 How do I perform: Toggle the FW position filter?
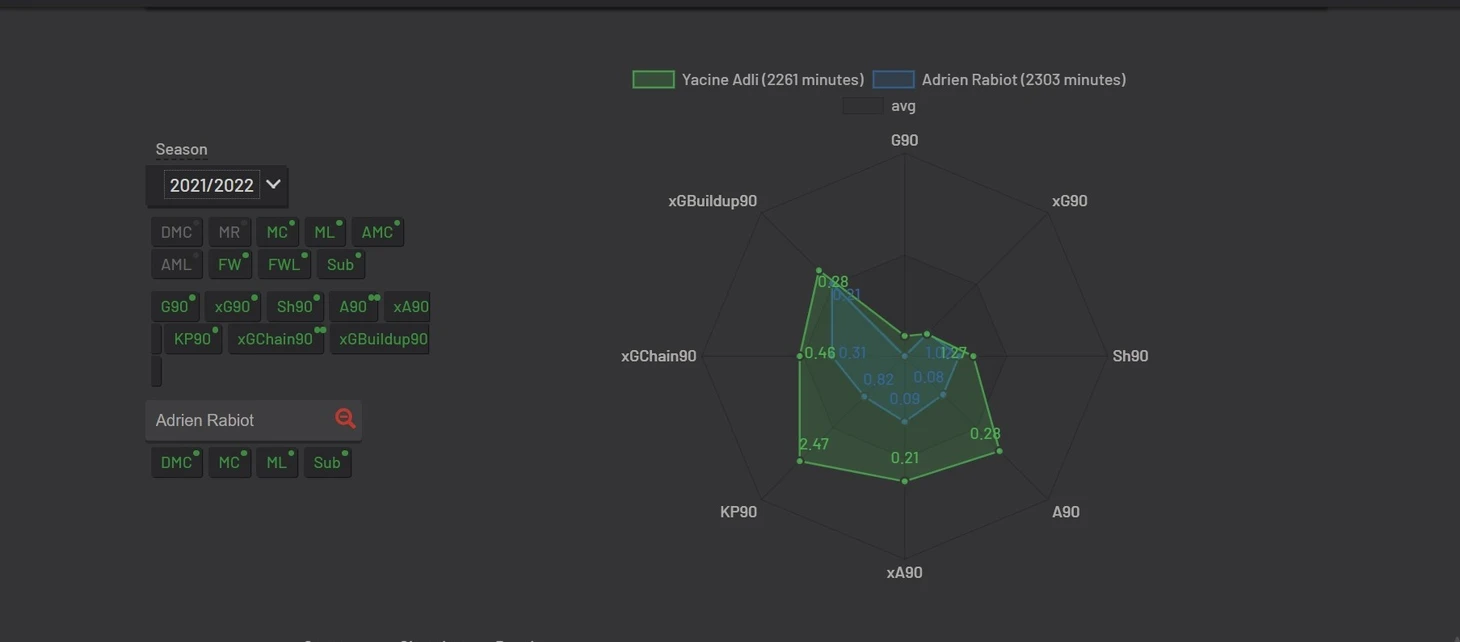pyautogui.click(x=229, y=264)
